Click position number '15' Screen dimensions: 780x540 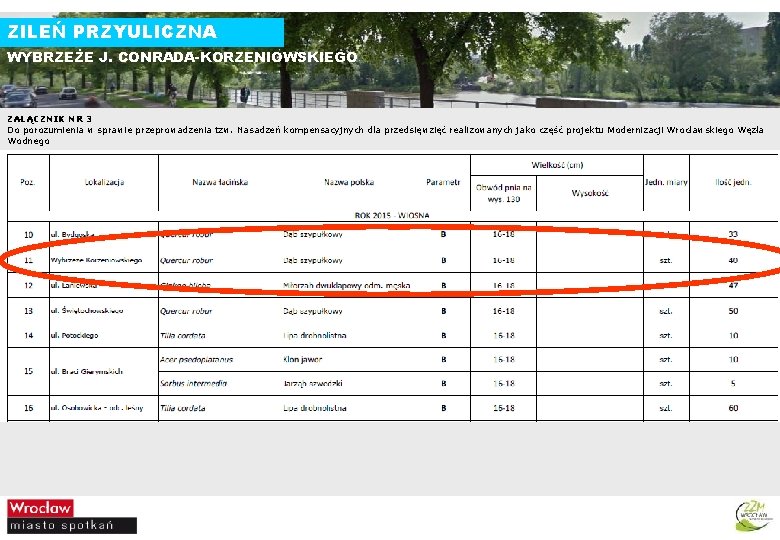tap(28, 371)
